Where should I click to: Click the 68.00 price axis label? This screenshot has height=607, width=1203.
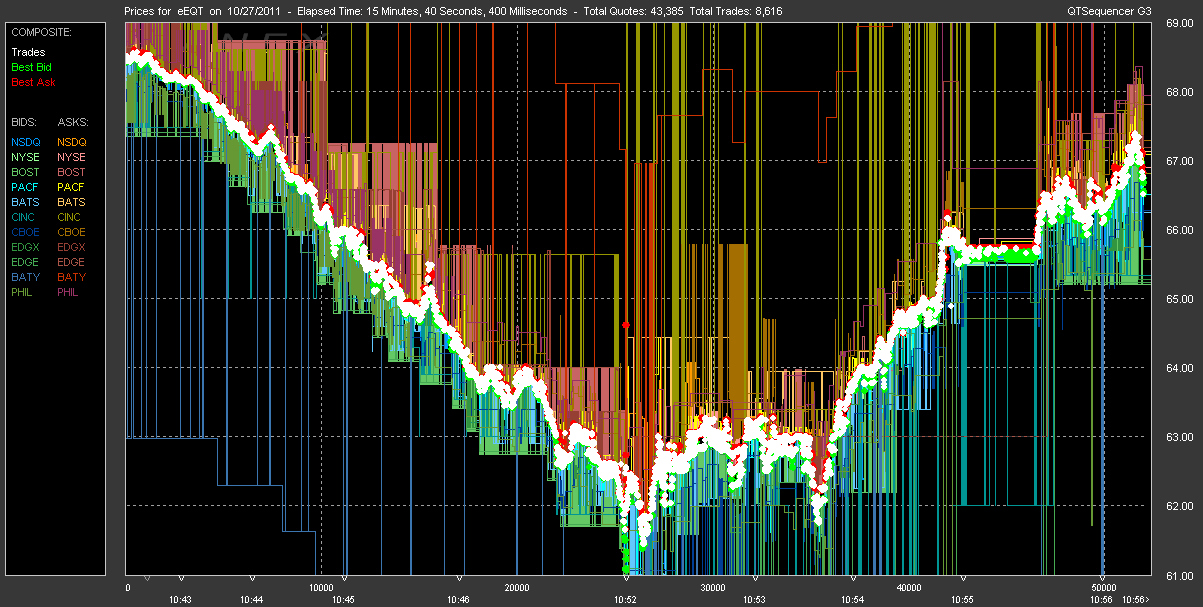point(1181,92)
